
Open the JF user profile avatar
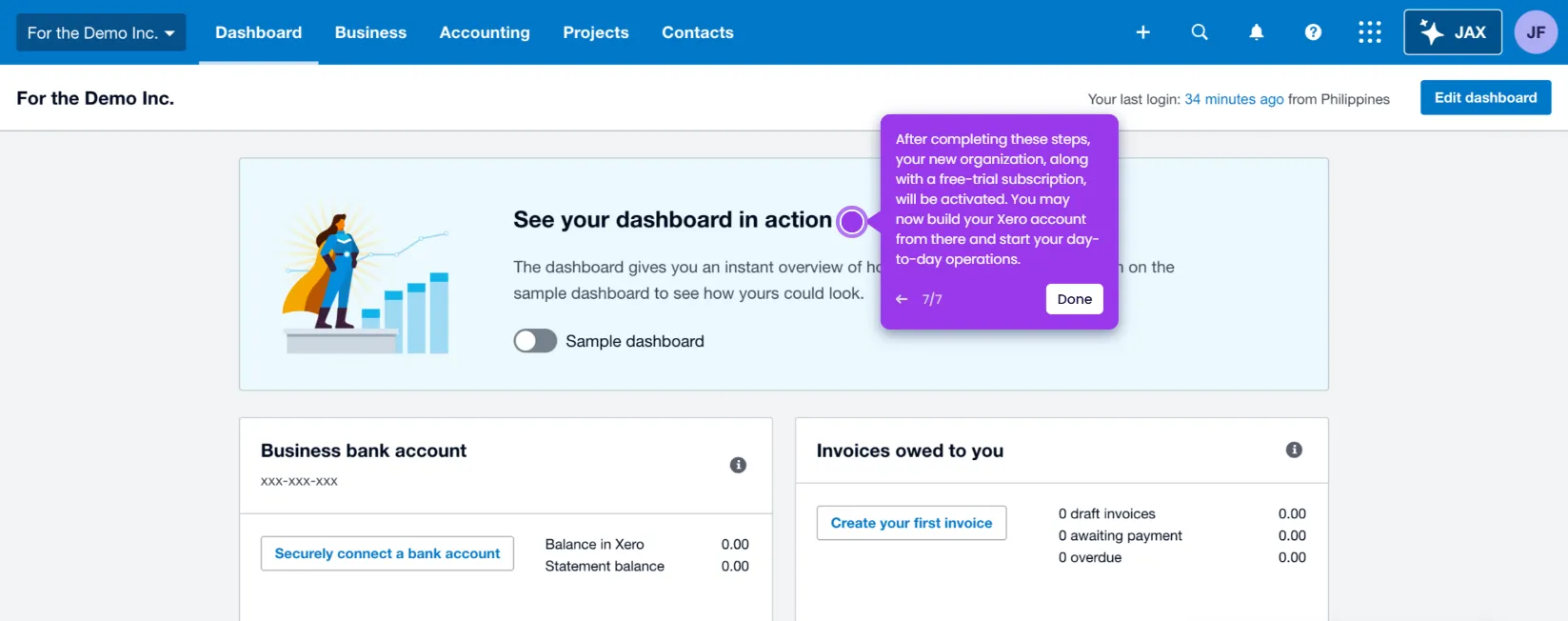(x=1536, y=32)
